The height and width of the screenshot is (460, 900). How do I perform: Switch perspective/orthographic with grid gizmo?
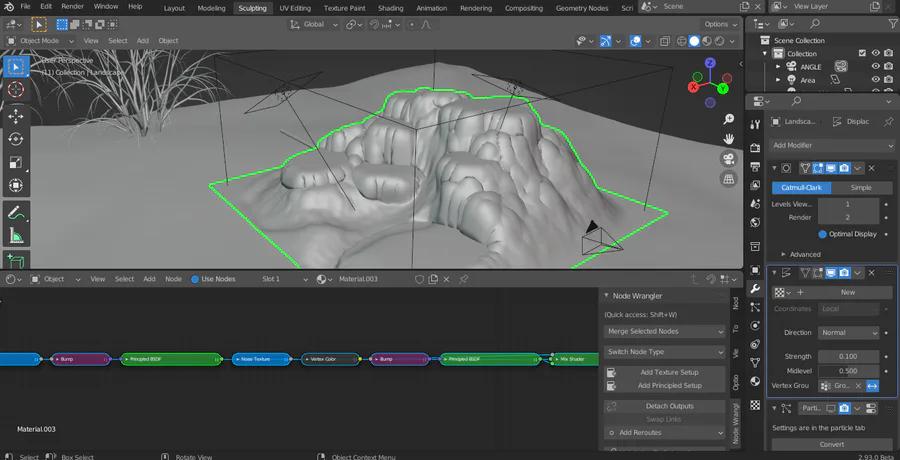click(728, 179)
